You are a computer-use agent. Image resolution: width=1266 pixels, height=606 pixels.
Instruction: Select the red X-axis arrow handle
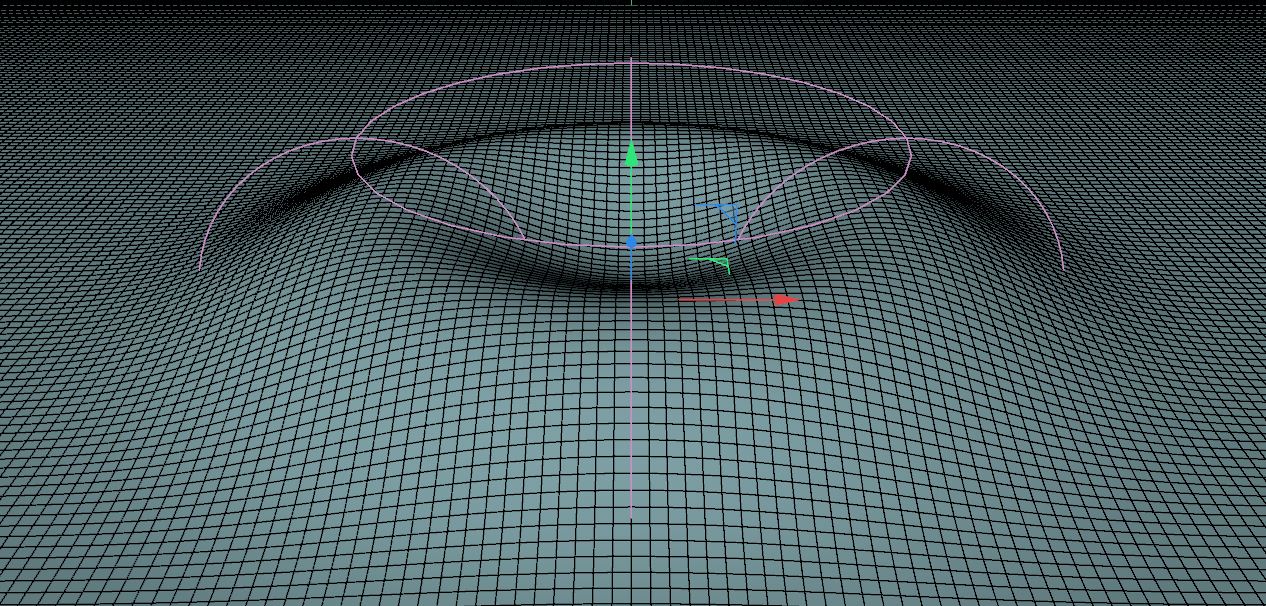pyautogui.click(x=786, y=299)
